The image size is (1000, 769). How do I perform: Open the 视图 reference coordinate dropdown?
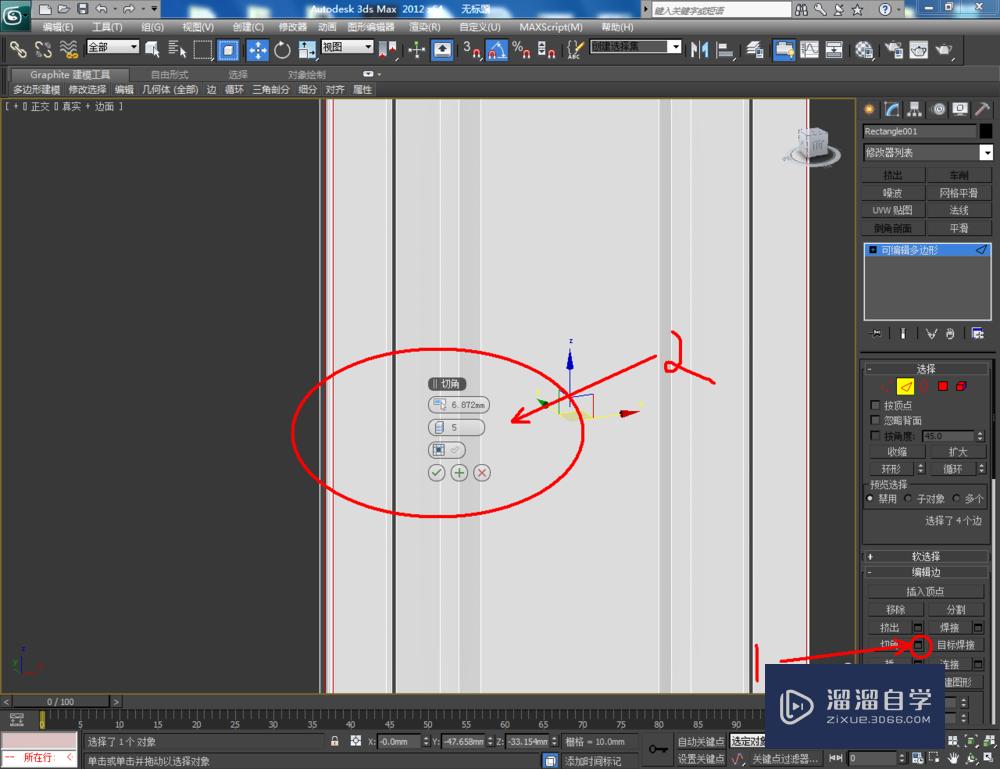(348, 47)
